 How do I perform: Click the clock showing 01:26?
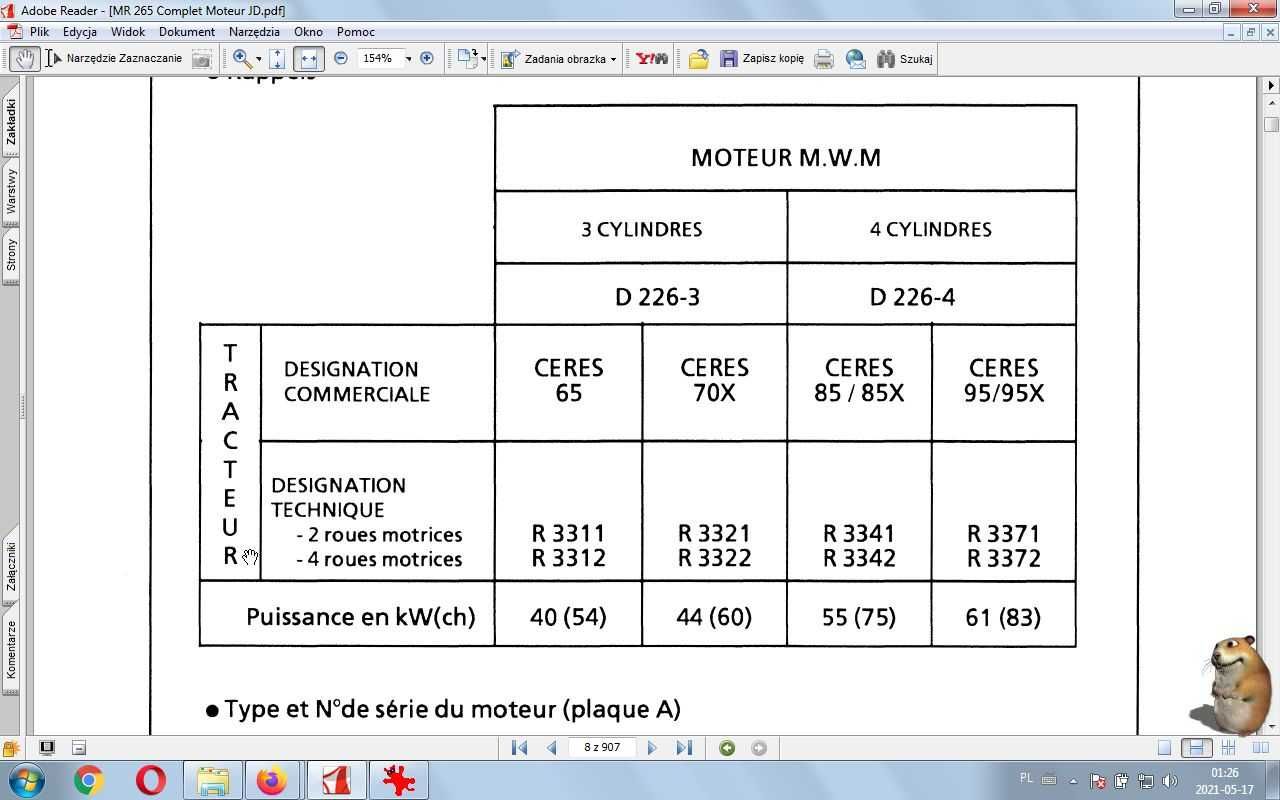pyautogui.click(x=1224, y=773)
